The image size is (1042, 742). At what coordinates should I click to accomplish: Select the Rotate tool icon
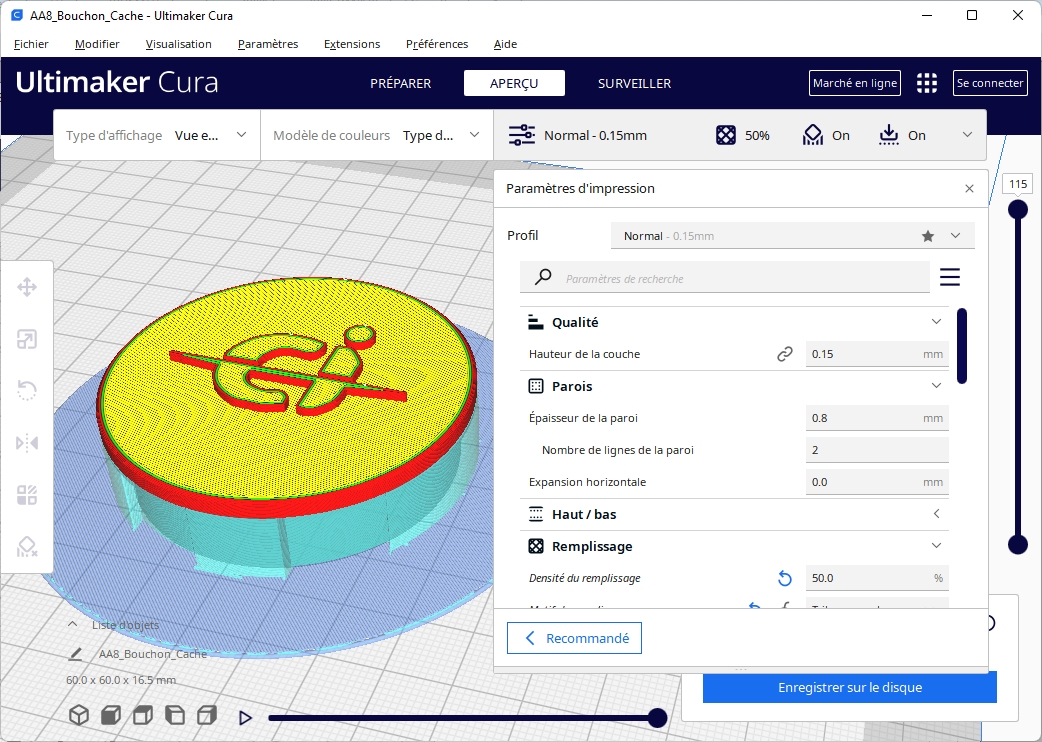click(x=27, y=391)
